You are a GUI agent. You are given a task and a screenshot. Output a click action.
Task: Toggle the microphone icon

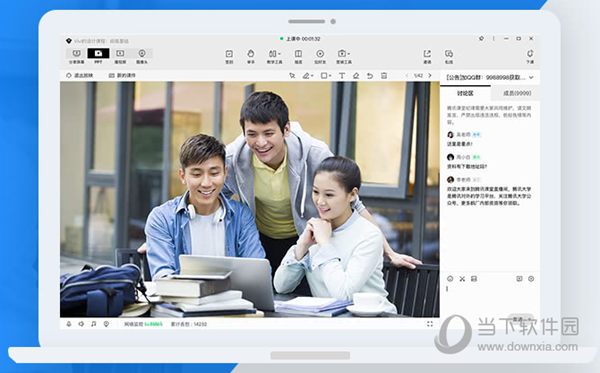tap(69, 324)
